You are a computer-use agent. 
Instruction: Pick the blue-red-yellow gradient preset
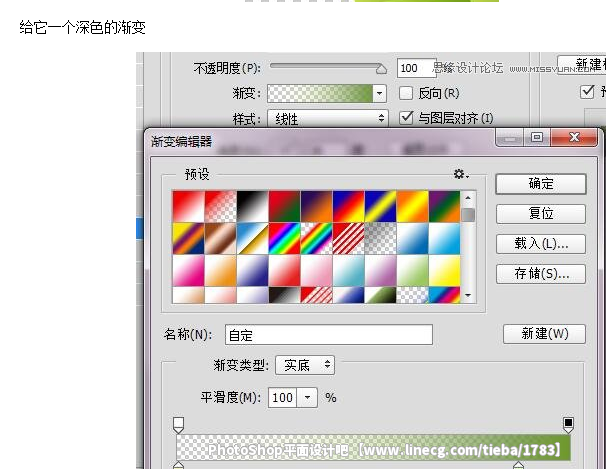[x=349, y=207]
